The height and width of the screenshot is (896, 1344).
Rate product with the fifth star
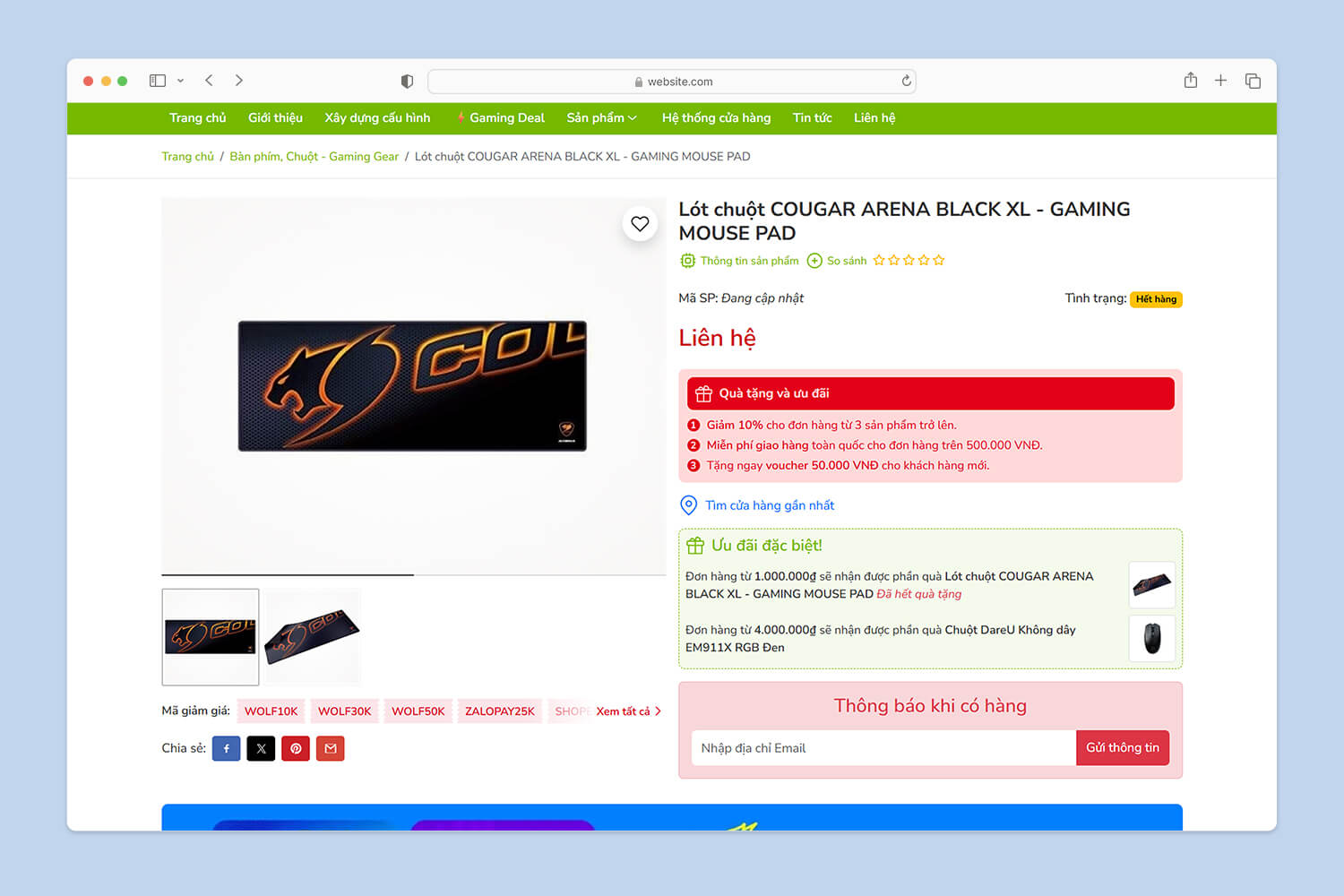(x=939, y=260)
